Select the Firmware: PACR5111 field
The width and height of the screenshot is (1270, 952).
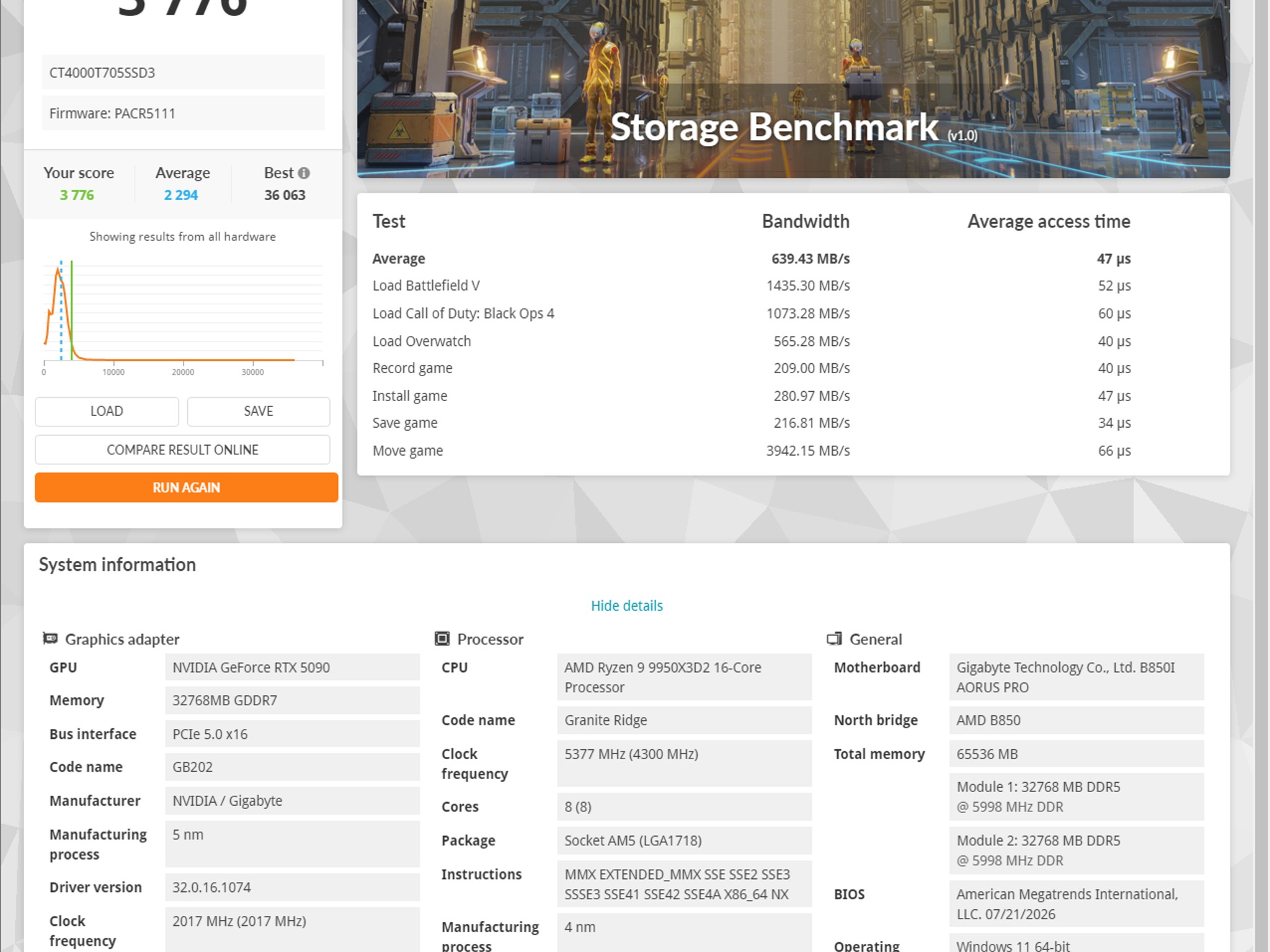(183, 113)
